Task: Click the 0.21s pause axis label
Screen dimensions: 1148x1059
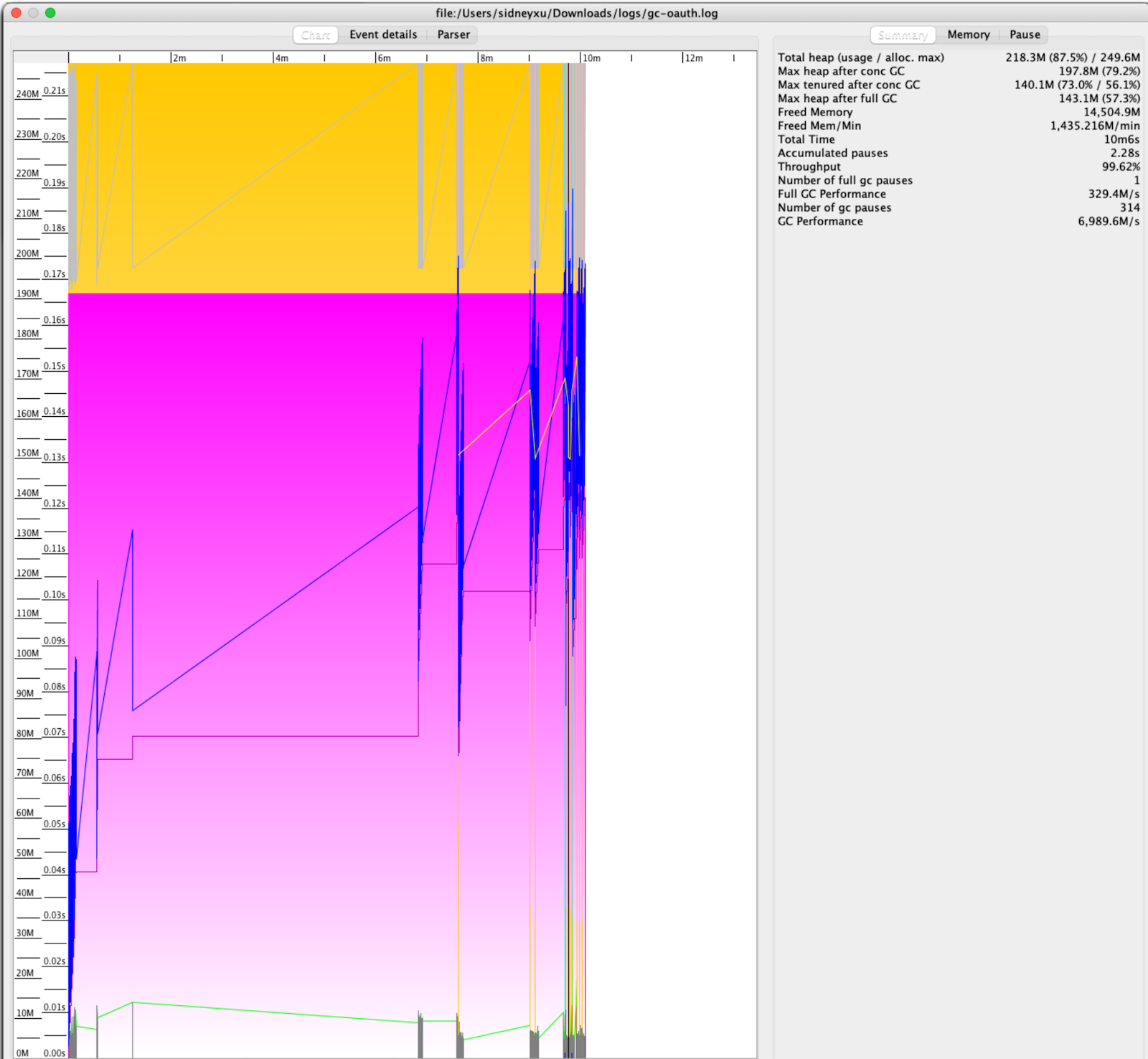Action: [x=55, y=90]
